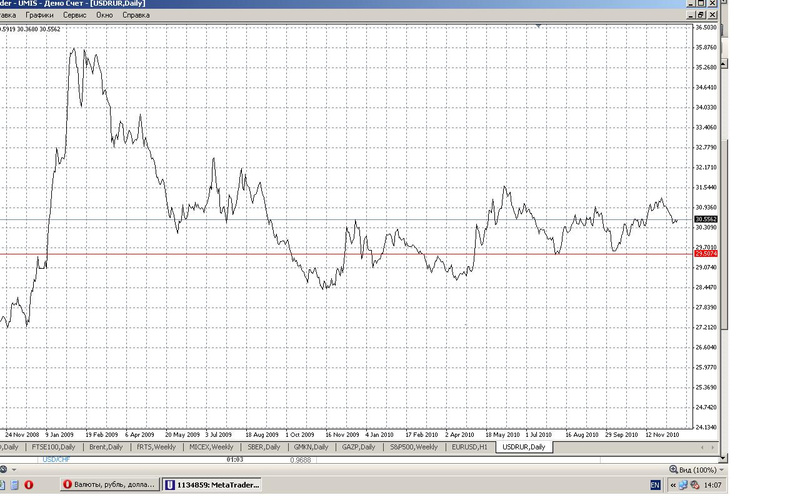The image size is (800, 500).
Task: Switch to the FTSE100,Daily chart tab
Action: pyautogui.click(x=53, y=447)
